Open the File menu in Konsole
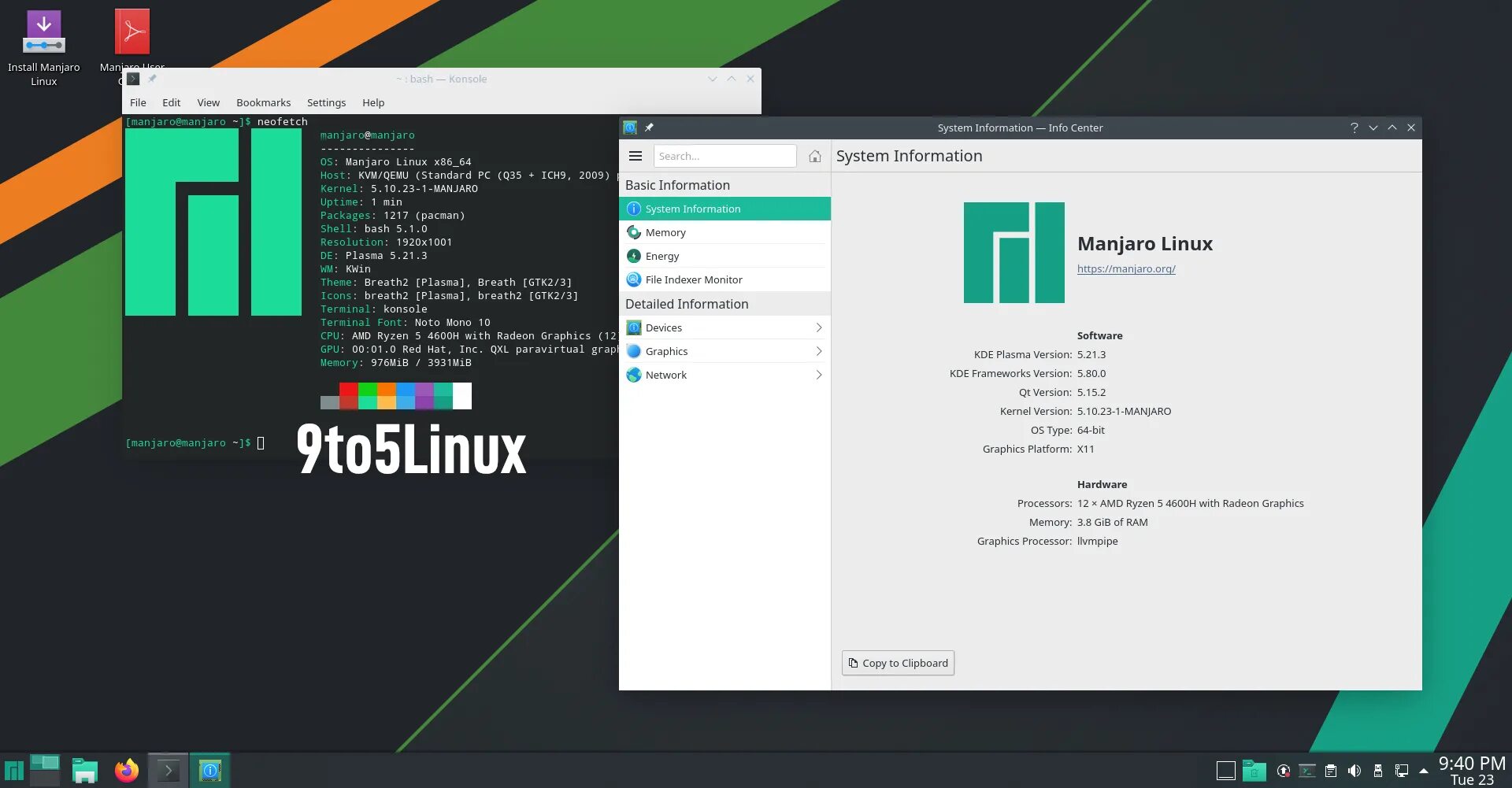Image resolution: width=1512 pixels, height=788 pixels. click(138, 102)
